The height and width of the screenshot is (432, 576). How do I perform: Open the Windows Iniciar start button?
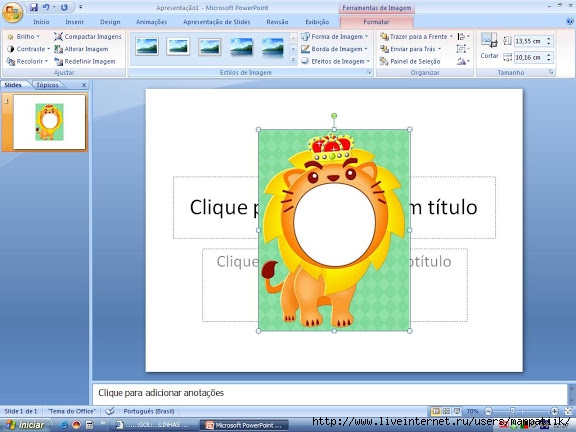tap(25, 425)
